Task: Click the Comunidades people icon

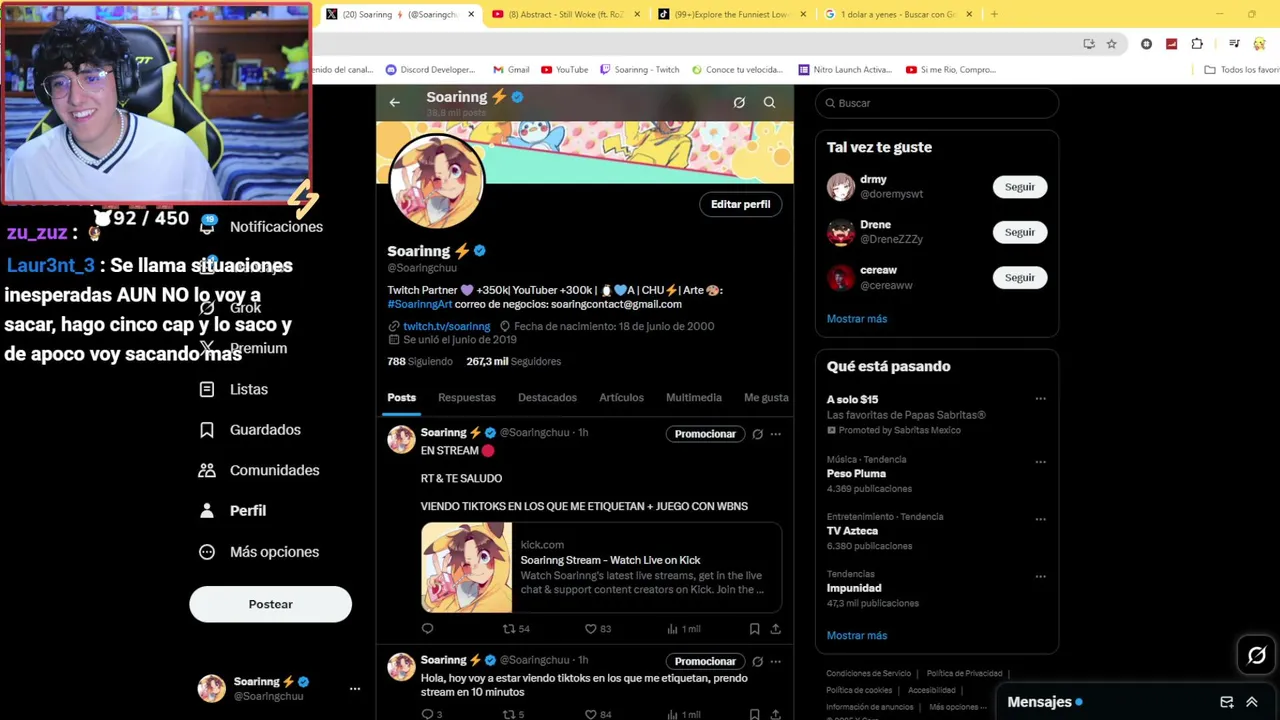Action: 207,470
